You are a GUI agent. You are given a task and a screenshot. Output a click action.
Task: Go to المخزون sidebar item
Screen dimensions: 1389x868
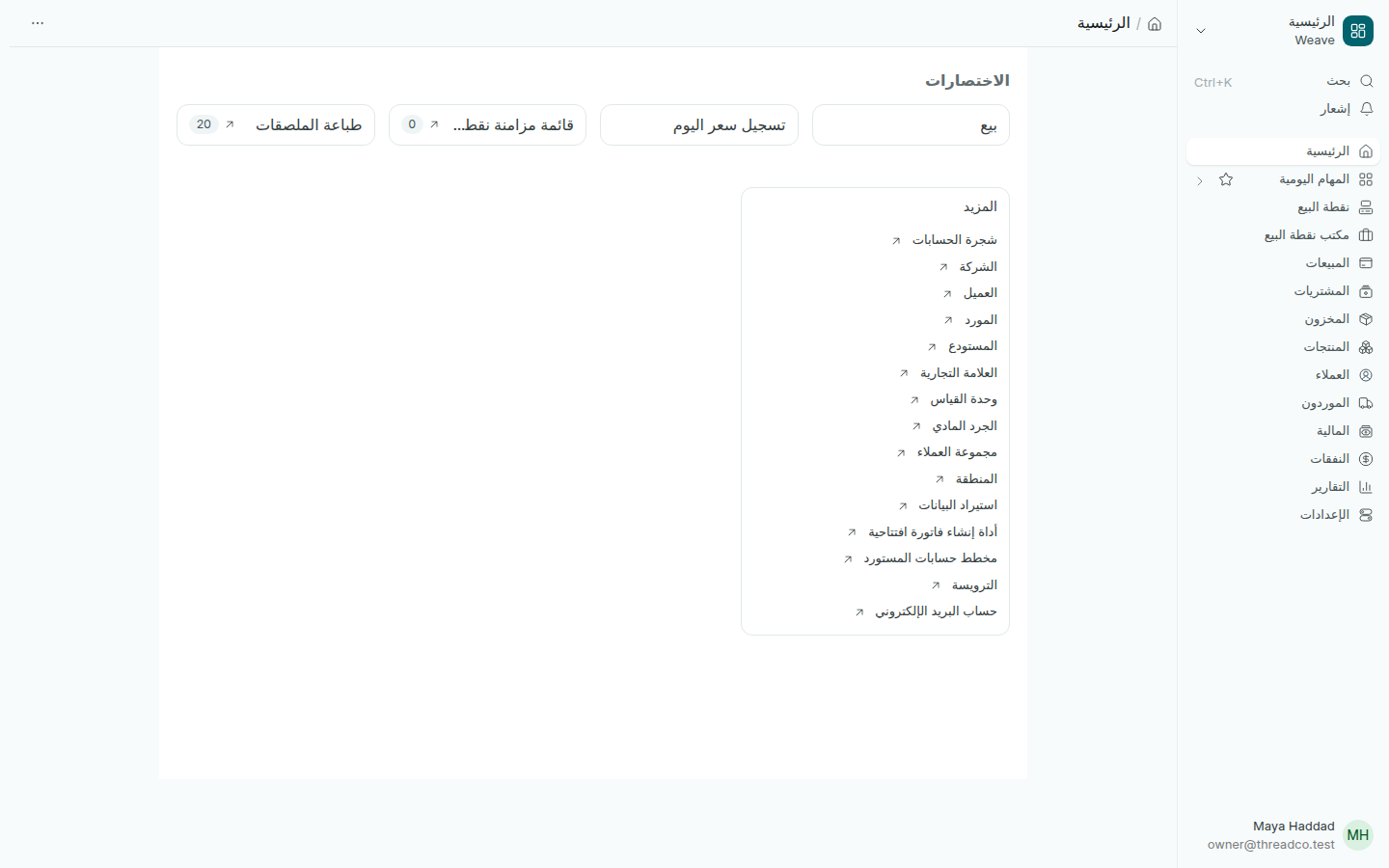click(x=1283, y=319)
